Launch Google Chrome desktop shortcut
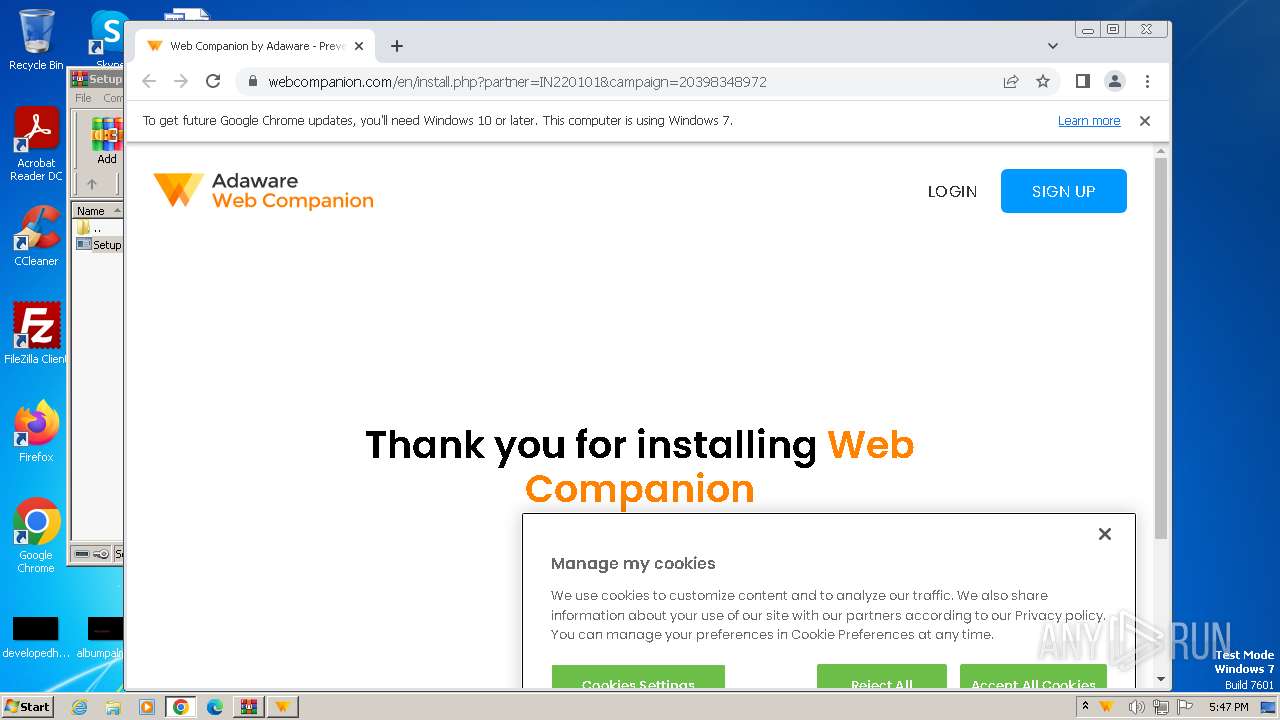The height and width of the screenshot is (720, 1280). tap(36, 535)
